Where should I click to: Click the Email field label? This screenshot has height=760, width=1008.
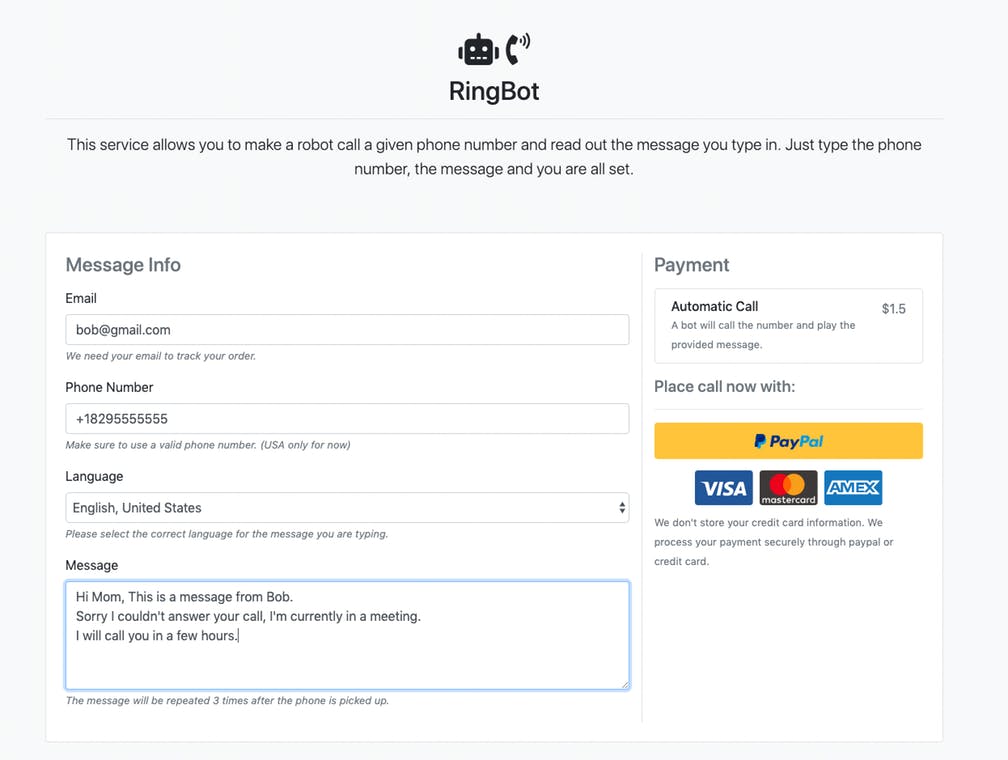pyautogui.click(x=81, y=298)
